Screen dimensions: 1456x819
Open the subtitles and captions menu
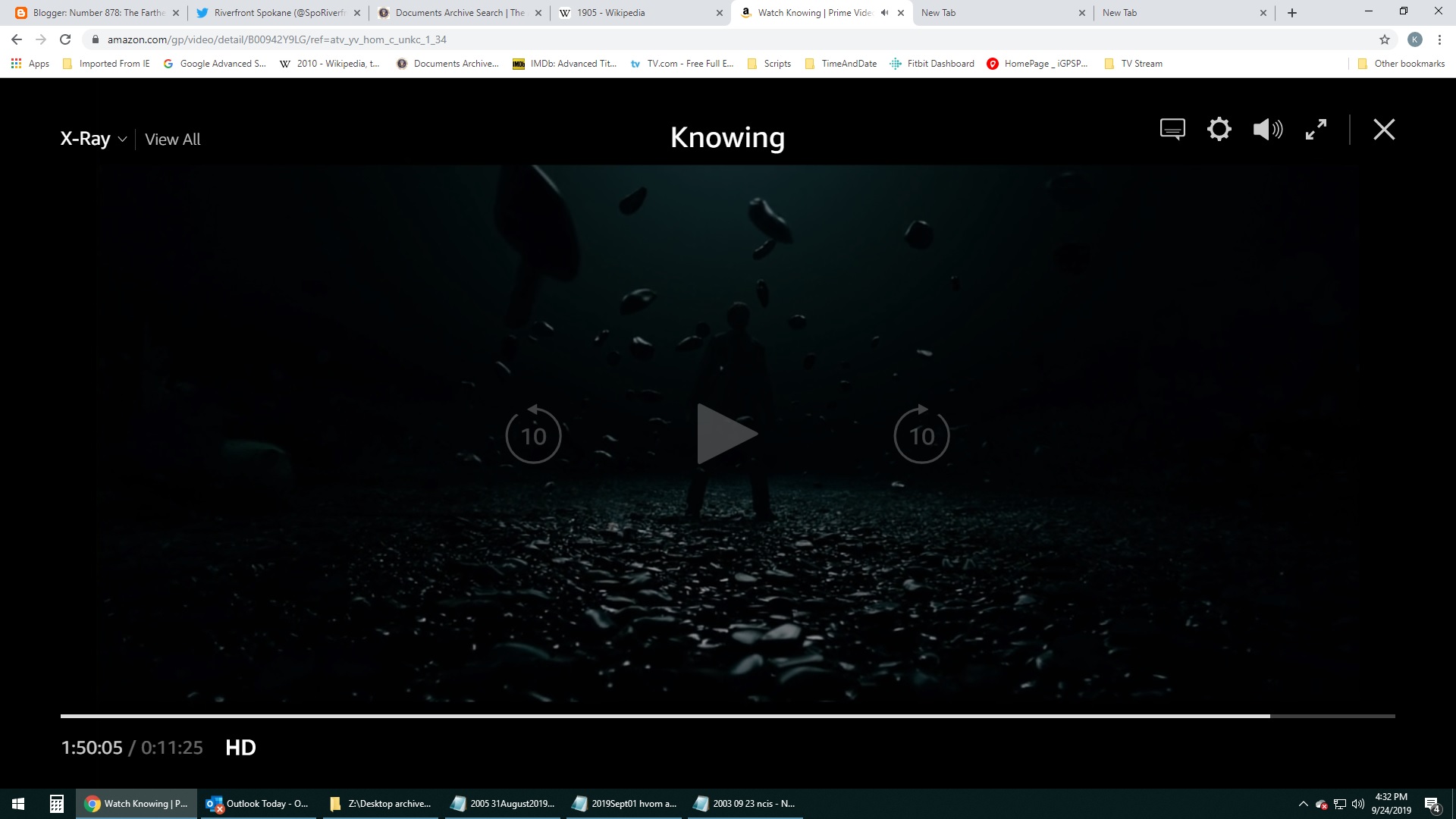click(1172, 129)
